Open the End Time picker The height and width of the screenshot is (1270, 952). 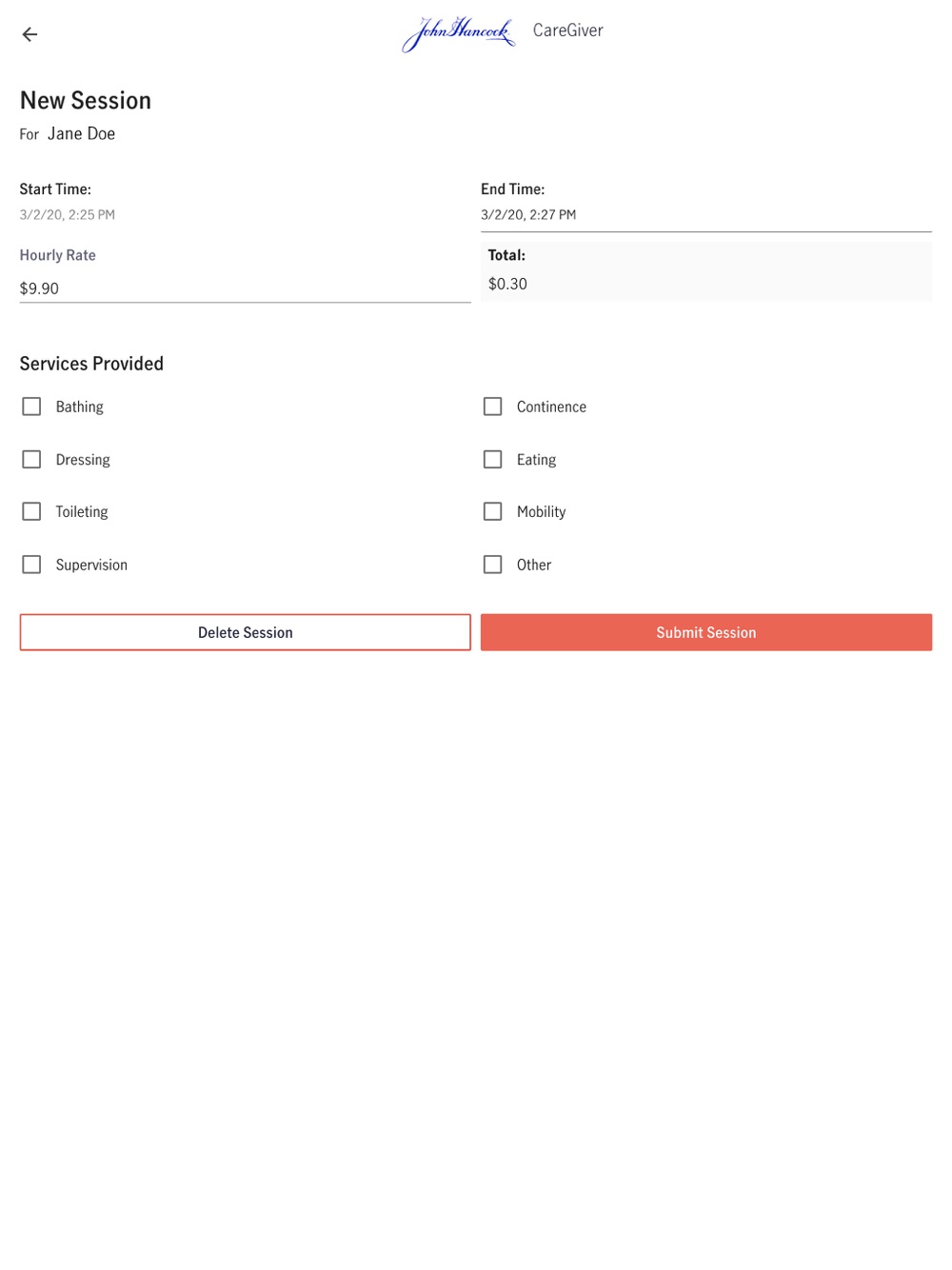[x=705, y=215]
